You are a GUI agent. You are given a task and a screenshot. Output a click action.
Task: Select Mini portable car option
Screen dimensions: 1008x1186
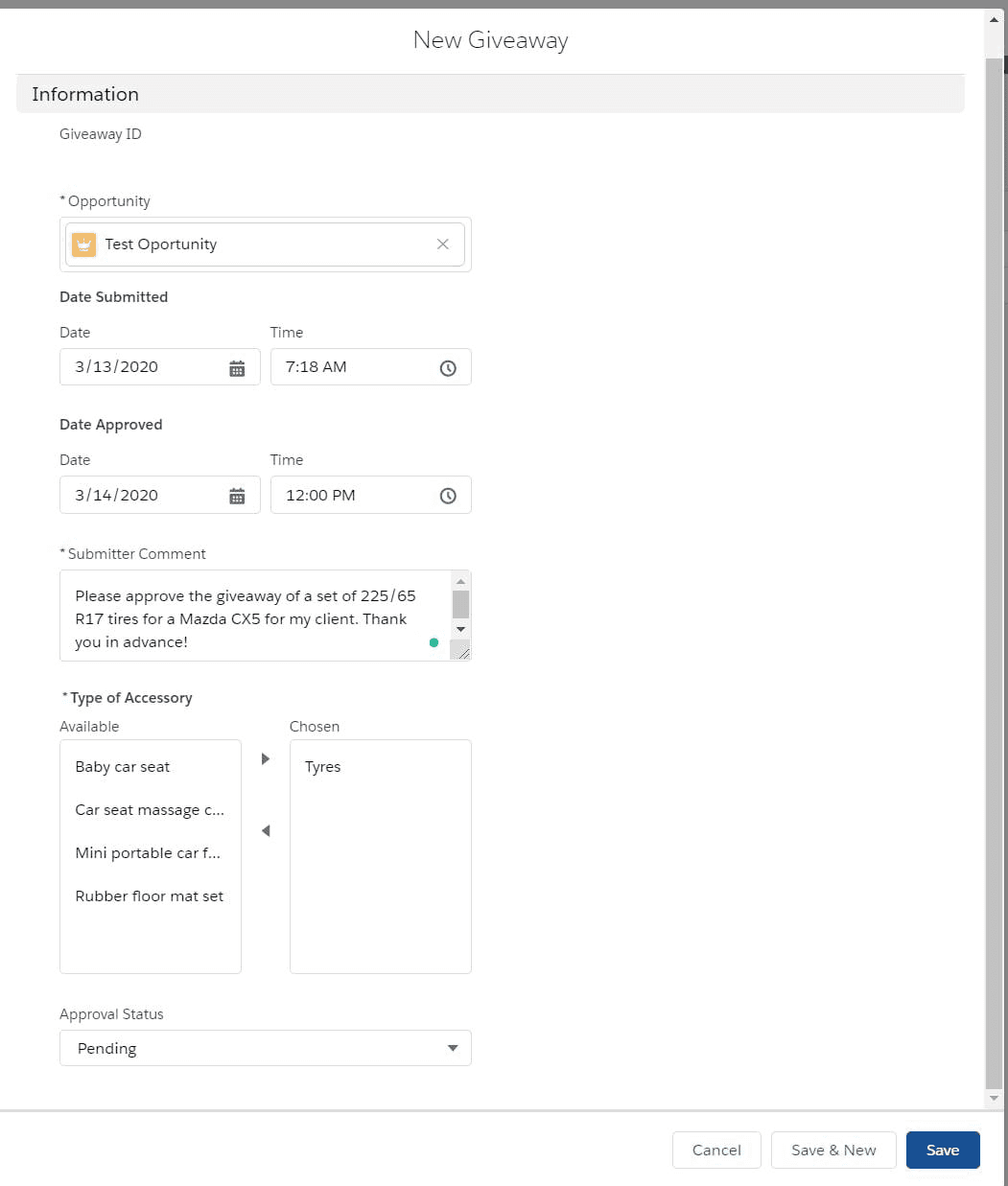click(151, 853)
